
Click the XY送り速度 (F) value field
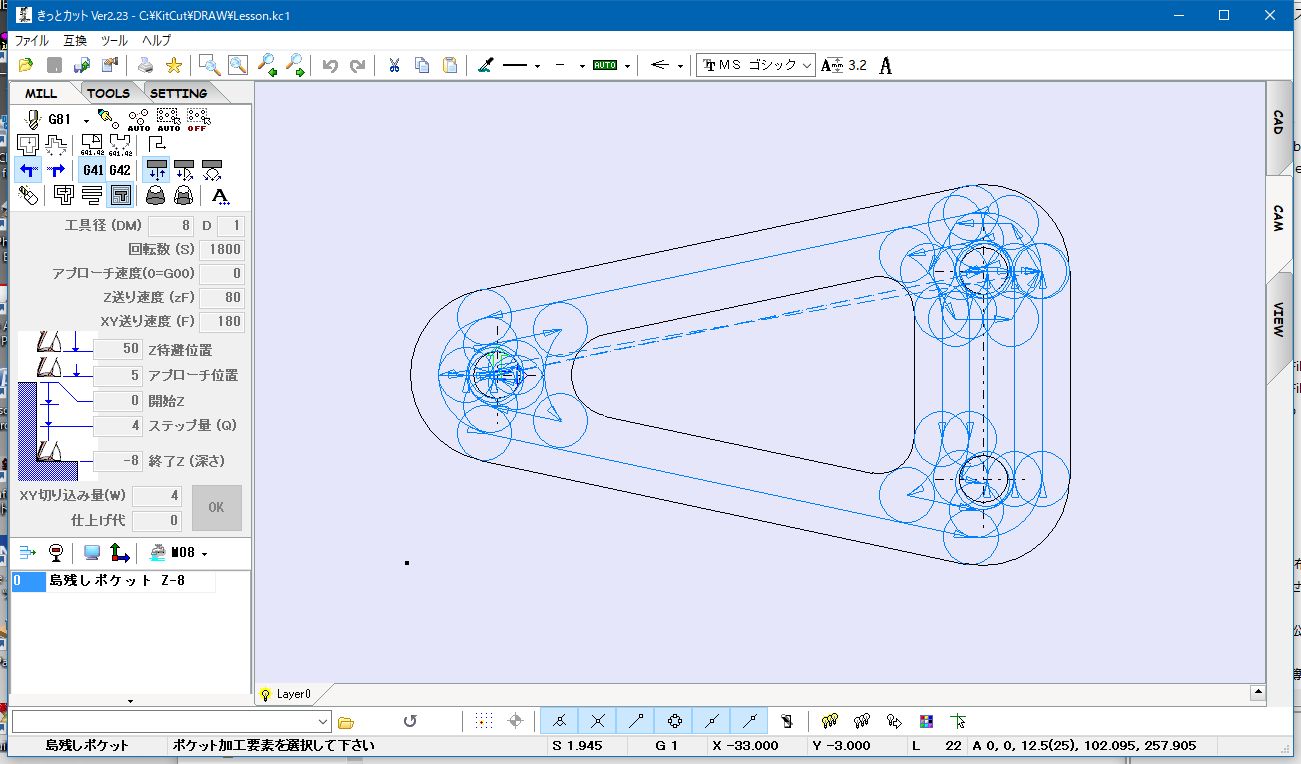coord(221,322)
